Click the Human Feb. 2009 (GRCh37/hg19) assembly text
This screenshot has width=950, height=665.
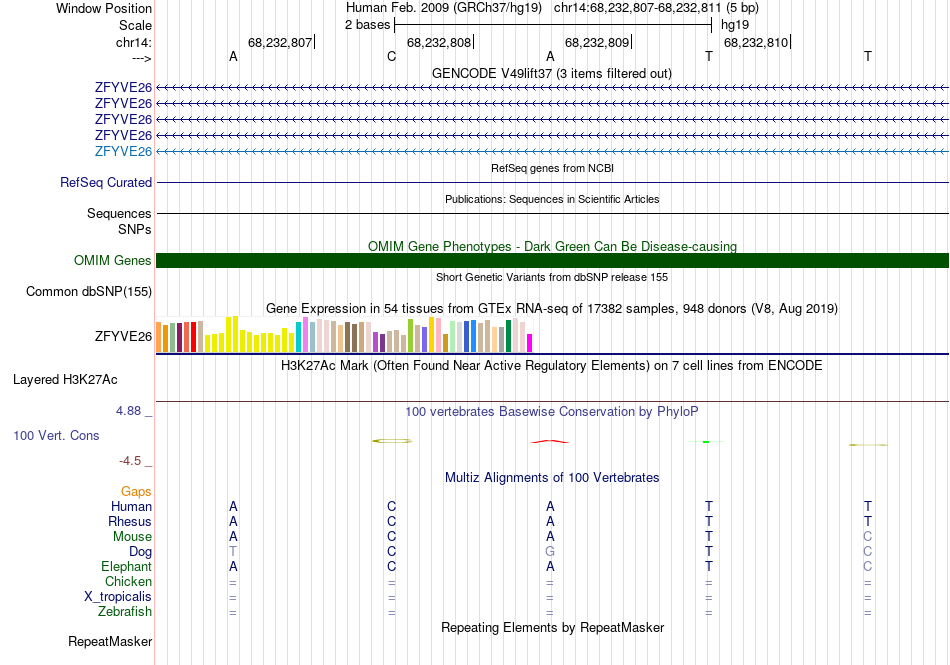click(x=443, y=8)
